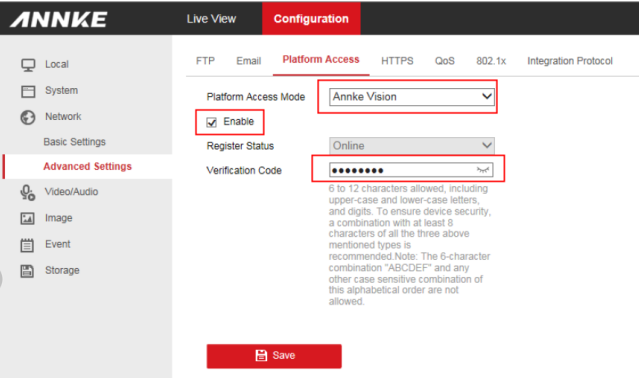Click the Verification Code input field
Viewport: 639px width, 378px height.
(x=411, y=170)
